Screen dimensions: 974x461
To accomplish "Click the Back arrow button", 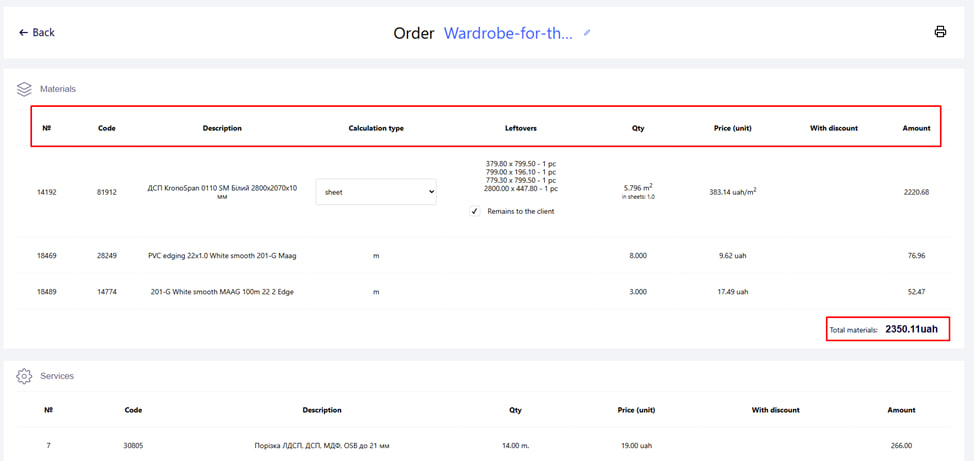I will [x=36, y=33].
